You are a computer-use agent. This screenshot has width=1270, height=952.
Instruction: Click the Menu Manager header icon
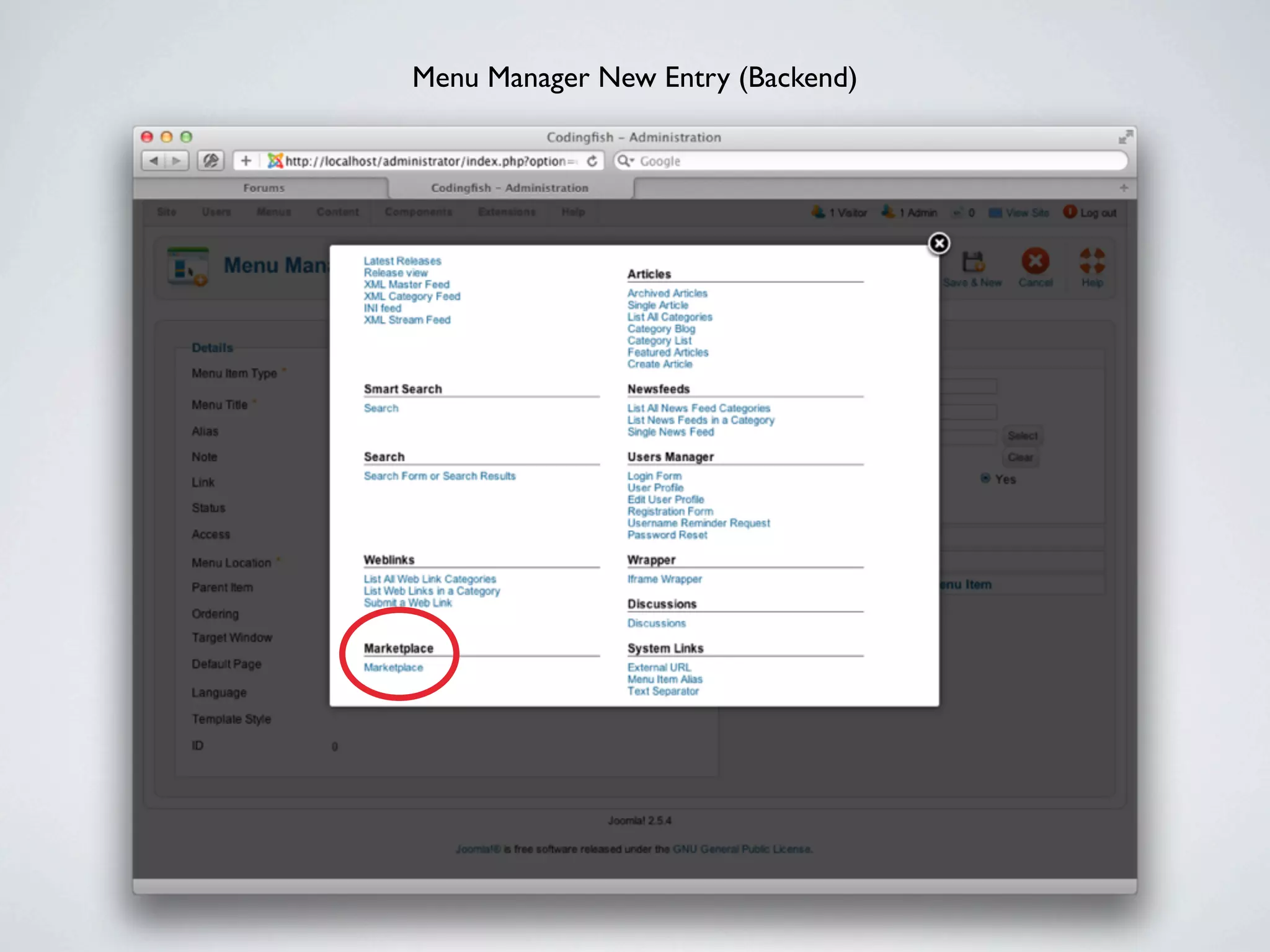(188, 267)
